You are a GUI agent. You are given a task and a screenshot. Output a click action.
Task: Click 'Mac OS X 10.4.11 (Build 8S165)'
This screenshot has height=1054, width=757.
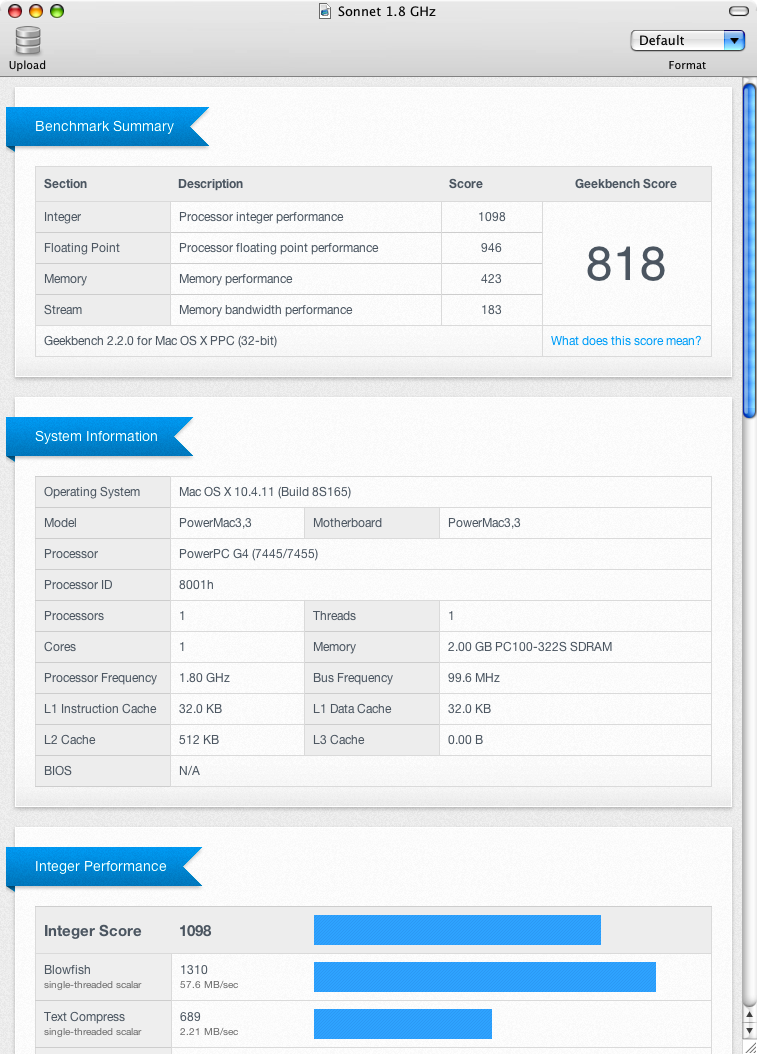(265, 492)
